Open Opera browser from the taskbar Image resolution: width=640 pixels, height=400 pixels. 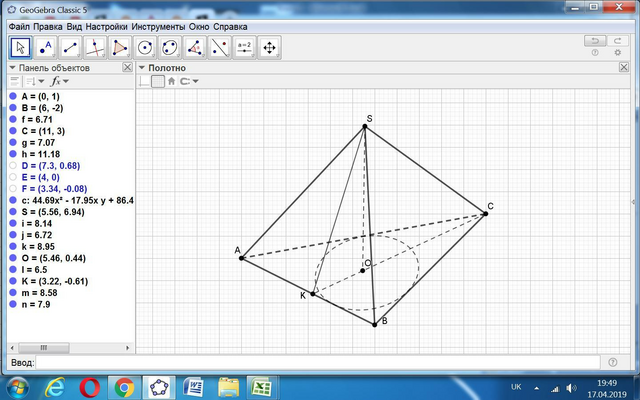point(90,388)
